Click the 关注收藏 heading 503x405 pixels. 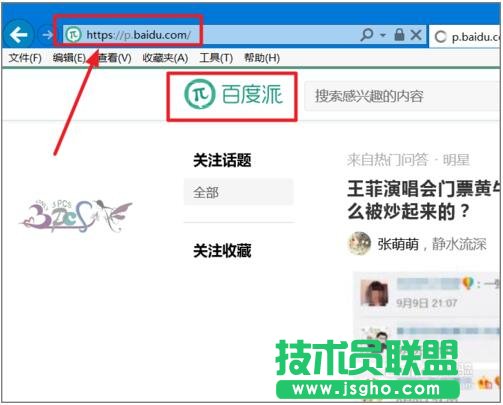pyautogui.click(x=222, y=251)
